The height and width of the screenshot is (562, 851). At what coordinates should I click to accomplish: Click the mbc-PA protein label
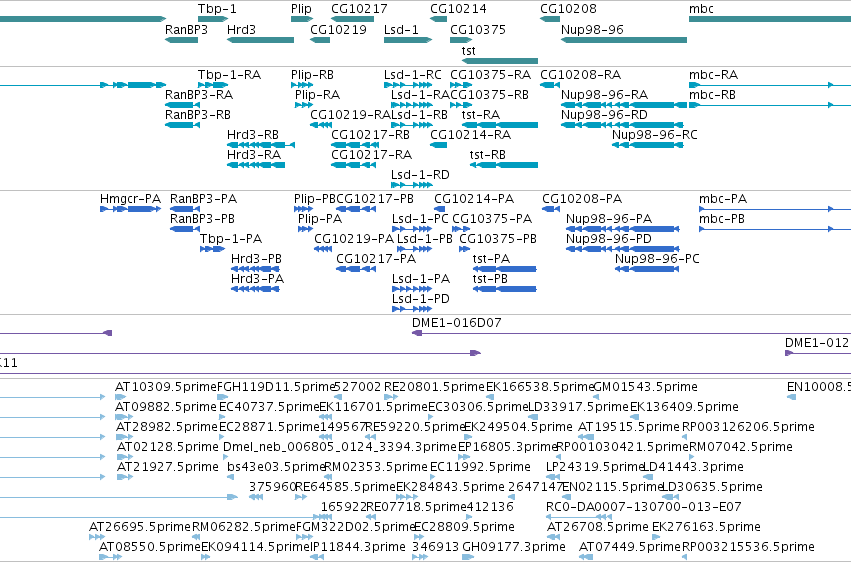click(723, 199)
